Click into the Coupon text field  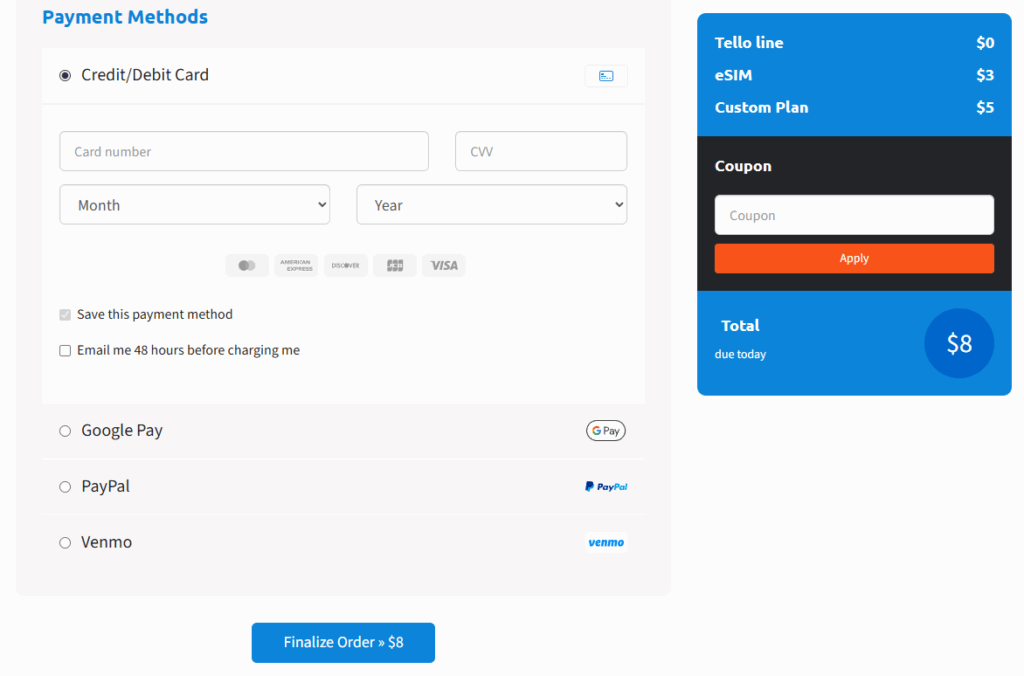coord(854,215)
